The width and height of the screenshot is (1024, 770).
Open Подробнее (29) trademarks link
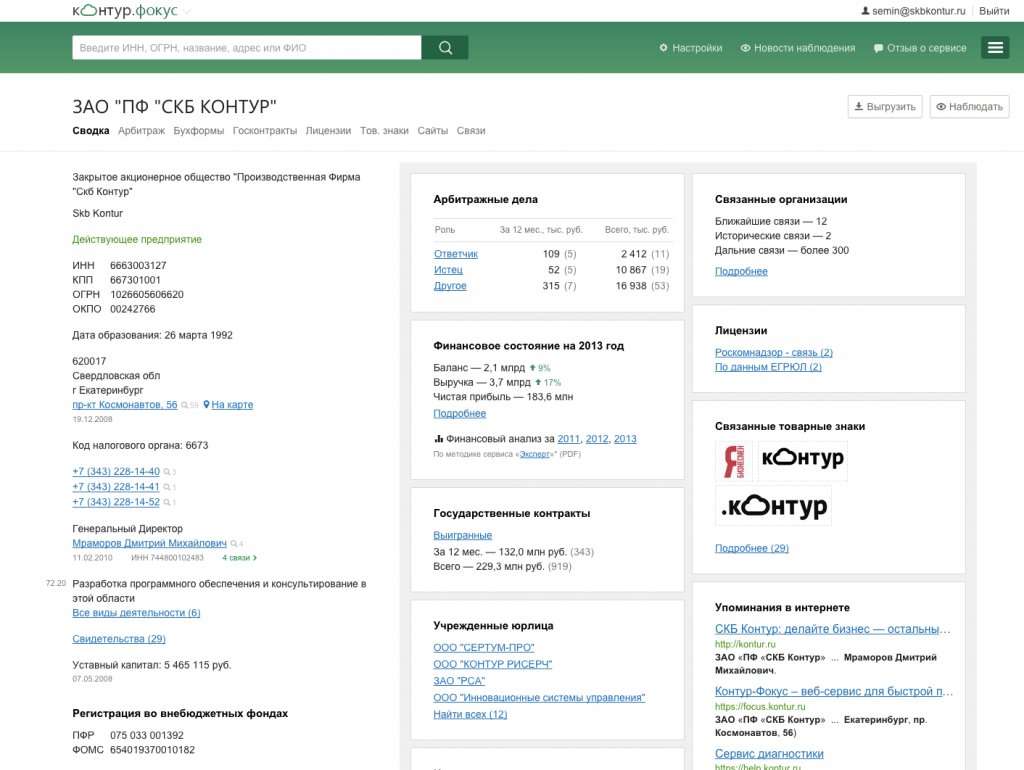coord(752,548)
